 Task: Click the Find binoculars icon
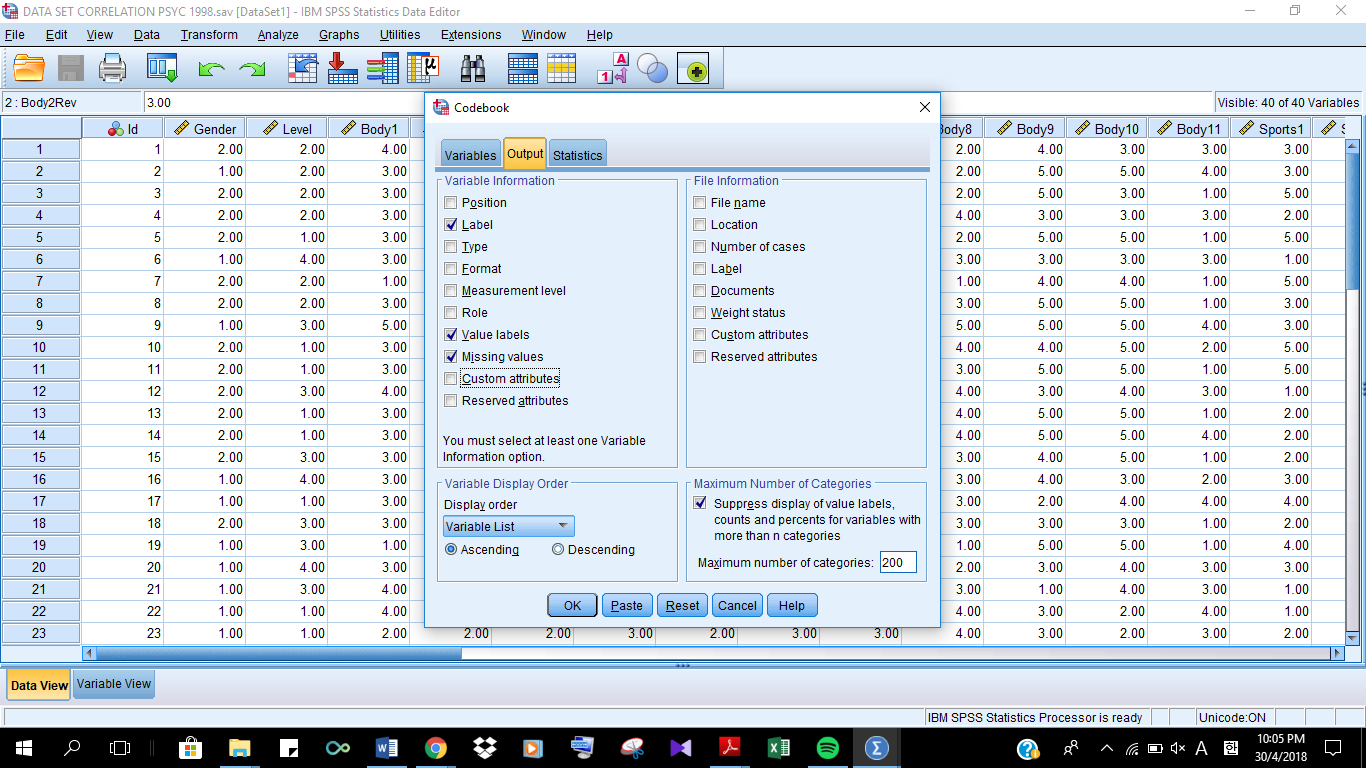pos(473,68)
